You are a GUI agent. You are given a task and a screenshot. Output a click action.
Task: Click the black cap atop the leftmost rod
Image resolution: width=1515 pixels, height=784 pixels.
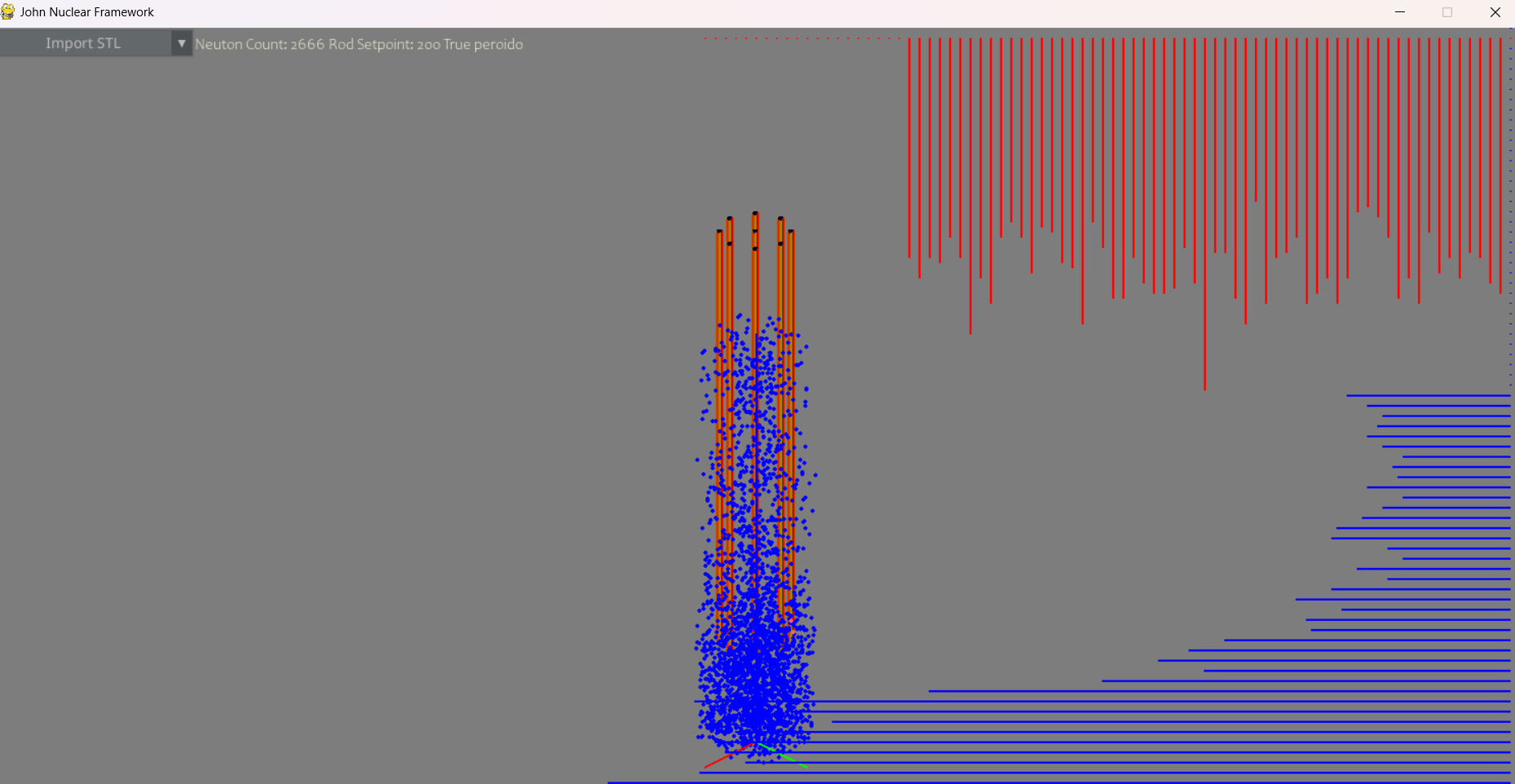click(x=719, y=231)
